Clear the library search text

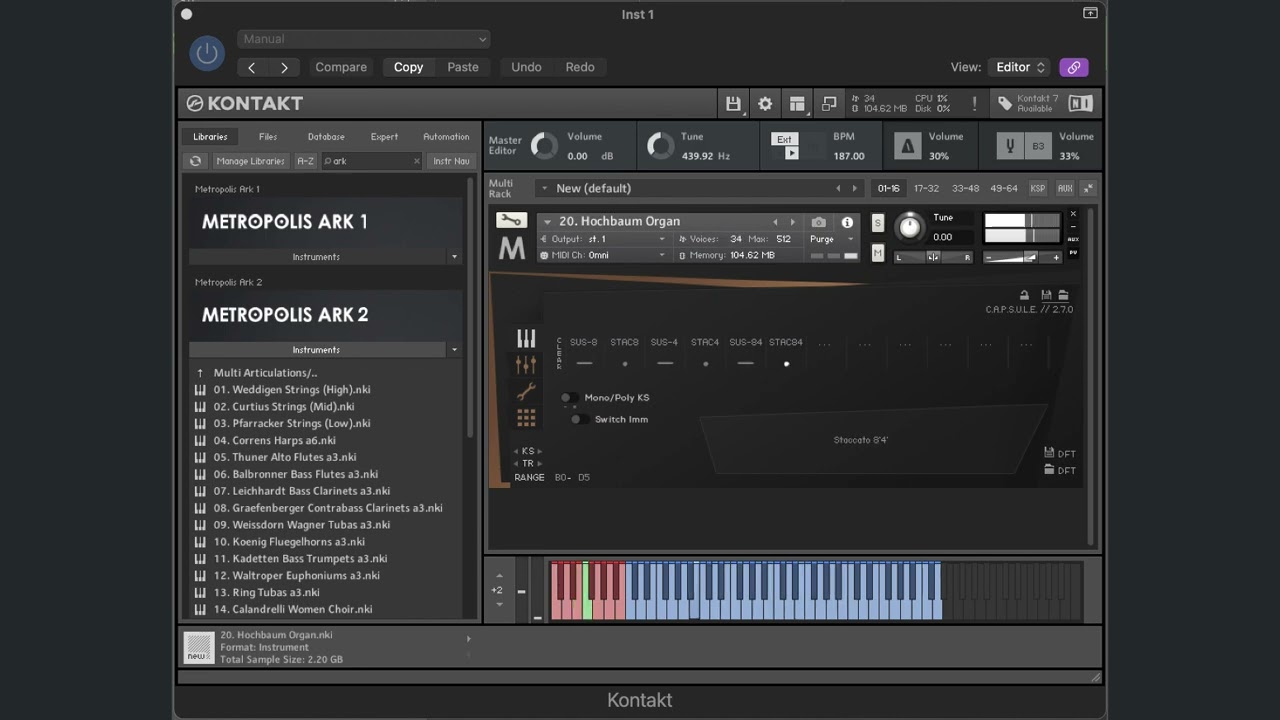pos(417,161)
